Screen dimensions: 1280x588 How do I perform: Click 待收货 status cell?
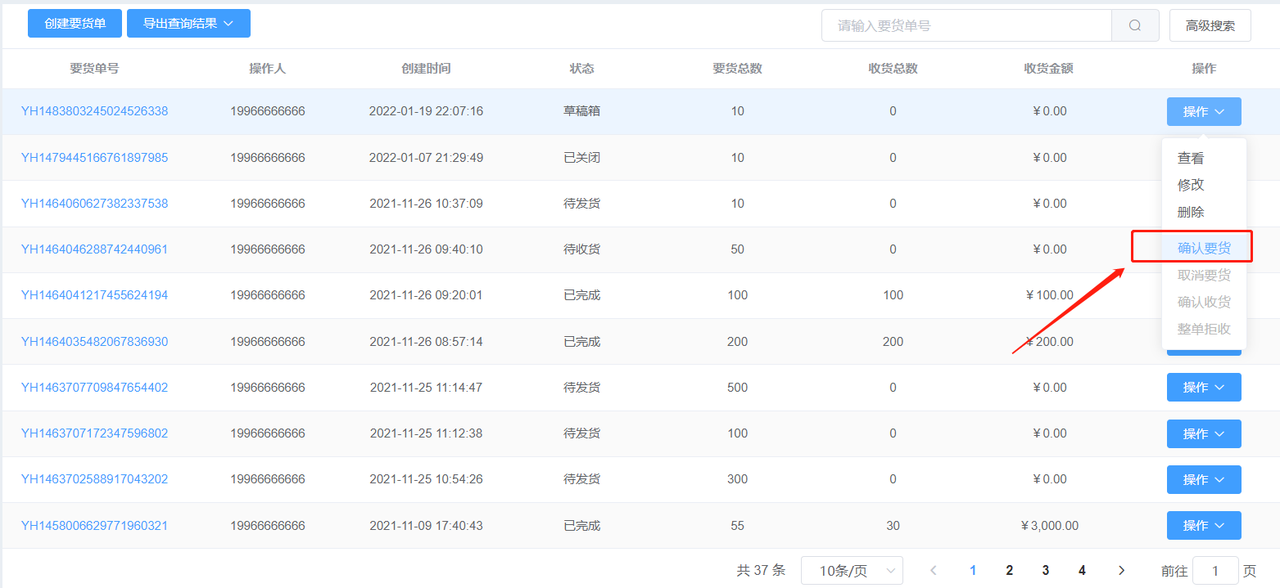click(x=582, y=249)
